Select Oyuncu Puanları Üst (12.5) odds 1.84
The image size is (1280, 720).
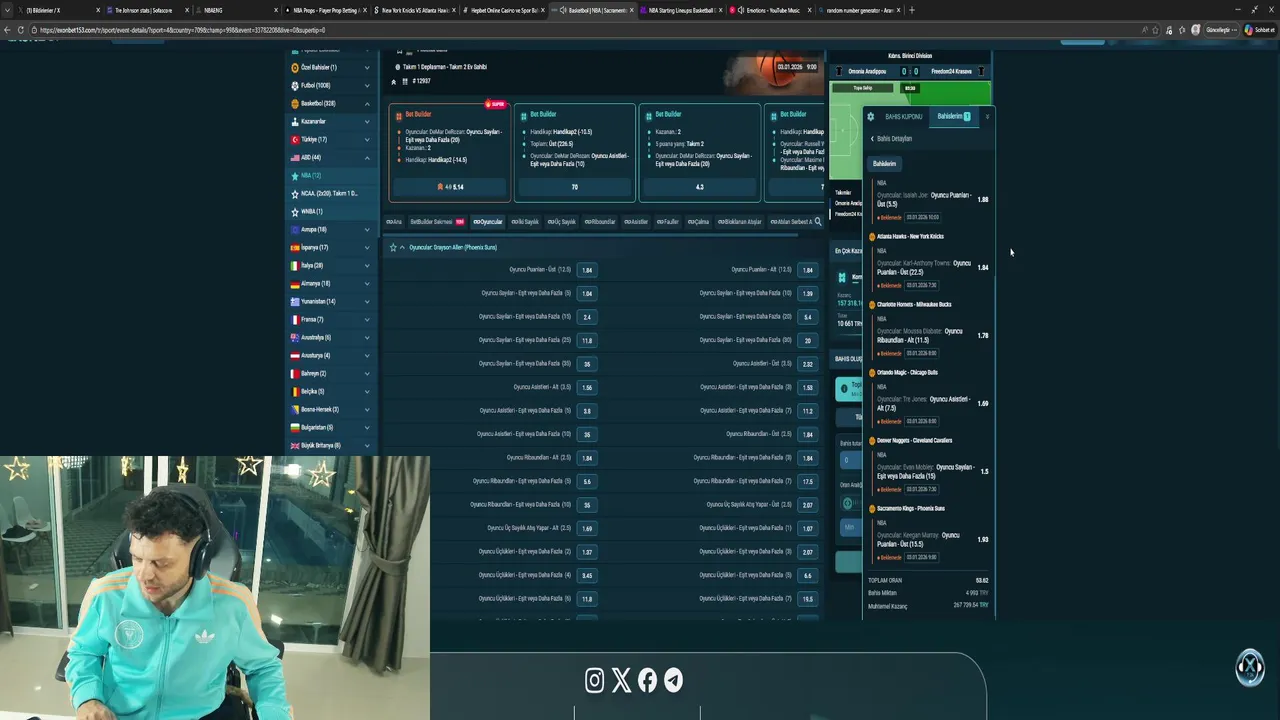(587, 270)
